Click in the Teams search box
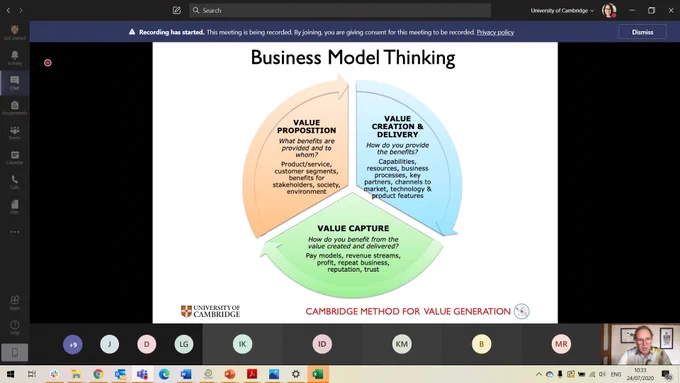The width and height of the screenshot is (680, 383). pyautogui.click(x=340, y=10)
